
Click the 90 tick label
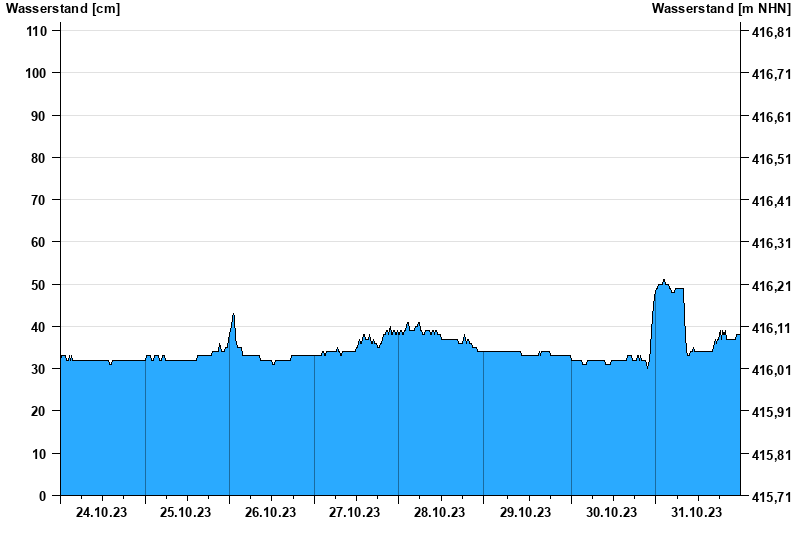pyautogui.click(x=39, y=116)
